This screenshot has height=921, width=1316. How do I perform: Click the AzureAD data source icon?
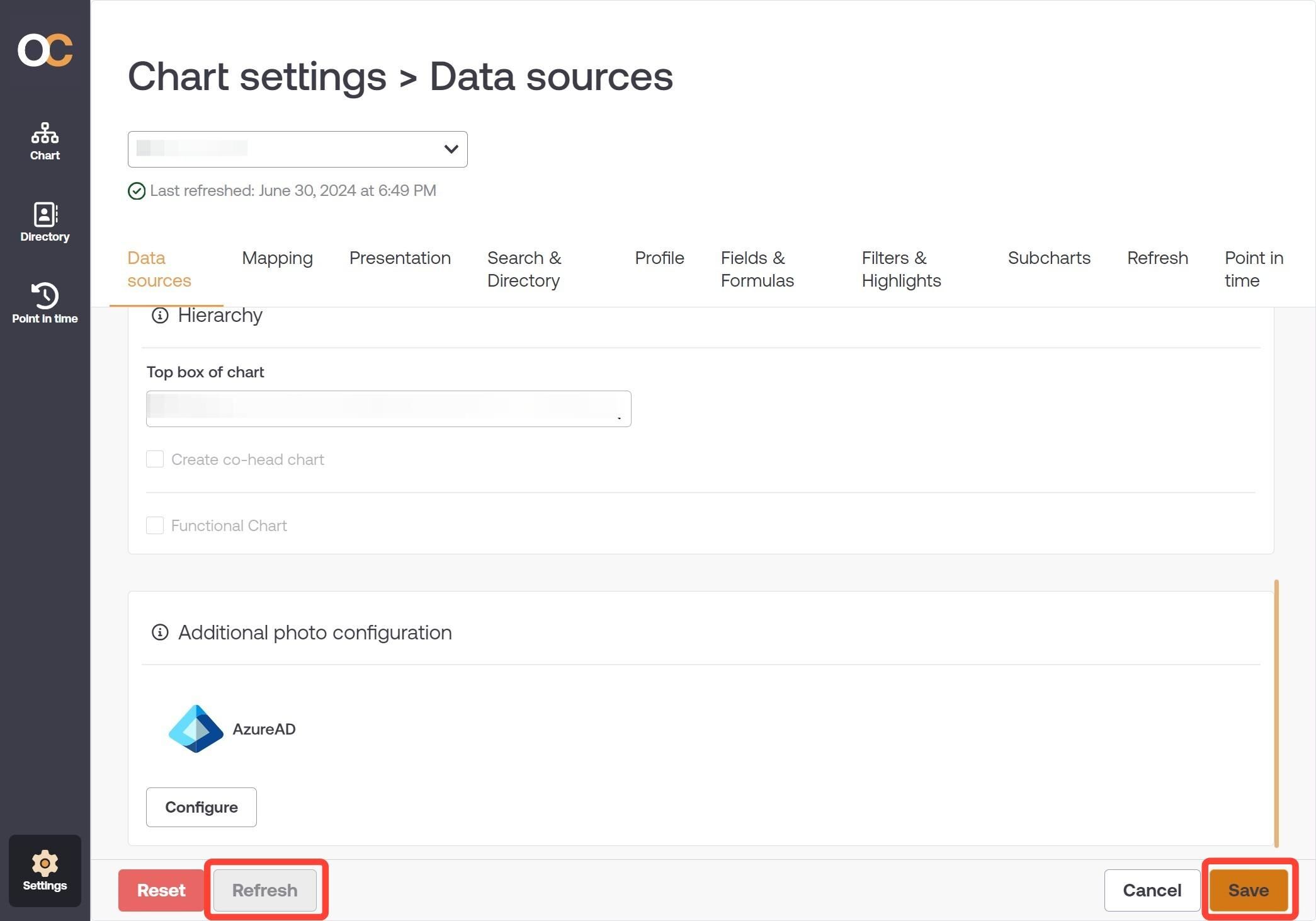pyautogui.click(x=195, y=728)
